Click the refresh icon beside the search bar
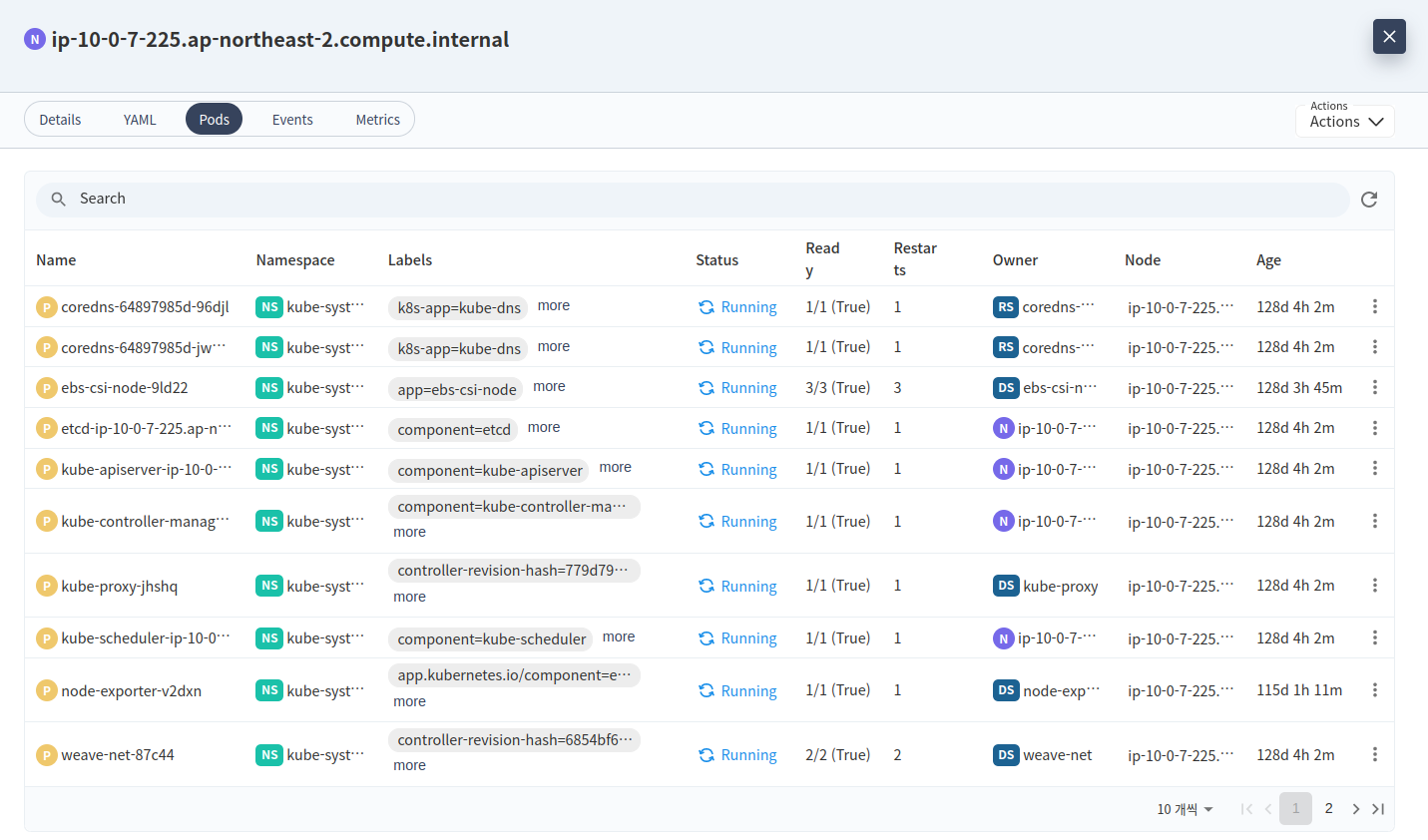Viewport: 1428px width, 840px height. pyautogui.click(x=1369, y=200)
